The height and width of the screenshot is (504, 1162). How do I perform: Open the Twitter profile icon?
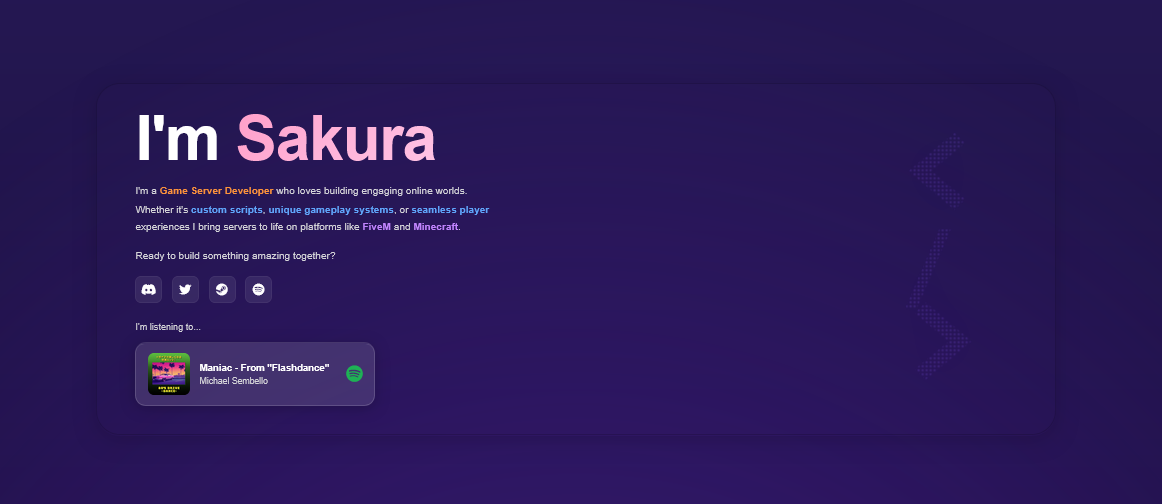[x=185, y=290]
